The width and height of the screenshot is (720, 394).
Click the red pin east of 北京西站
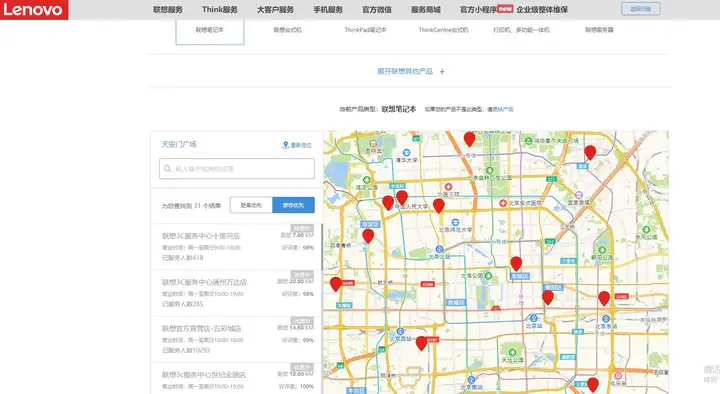tap(422, 343)
